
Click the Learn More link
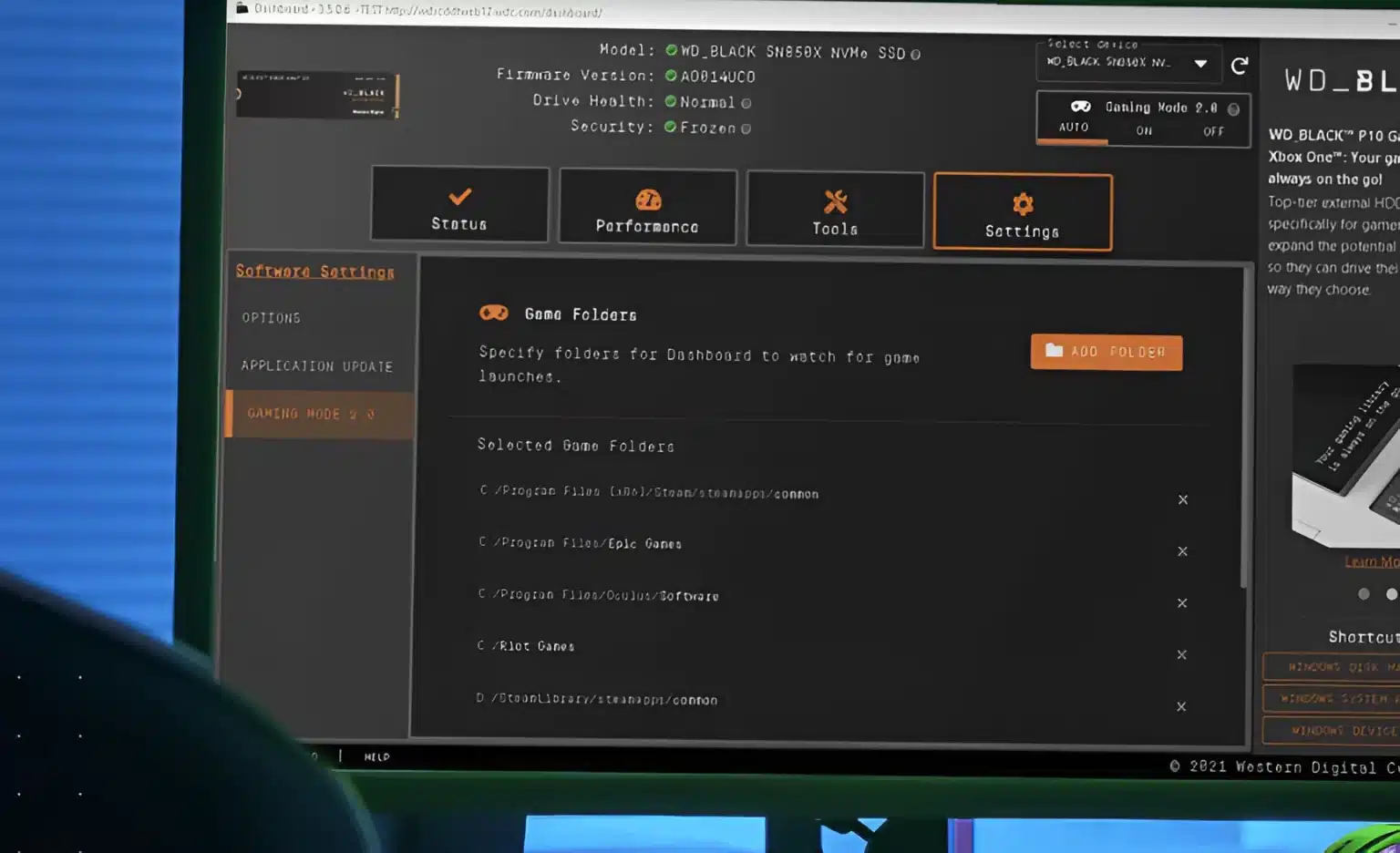click(1372, 561)
